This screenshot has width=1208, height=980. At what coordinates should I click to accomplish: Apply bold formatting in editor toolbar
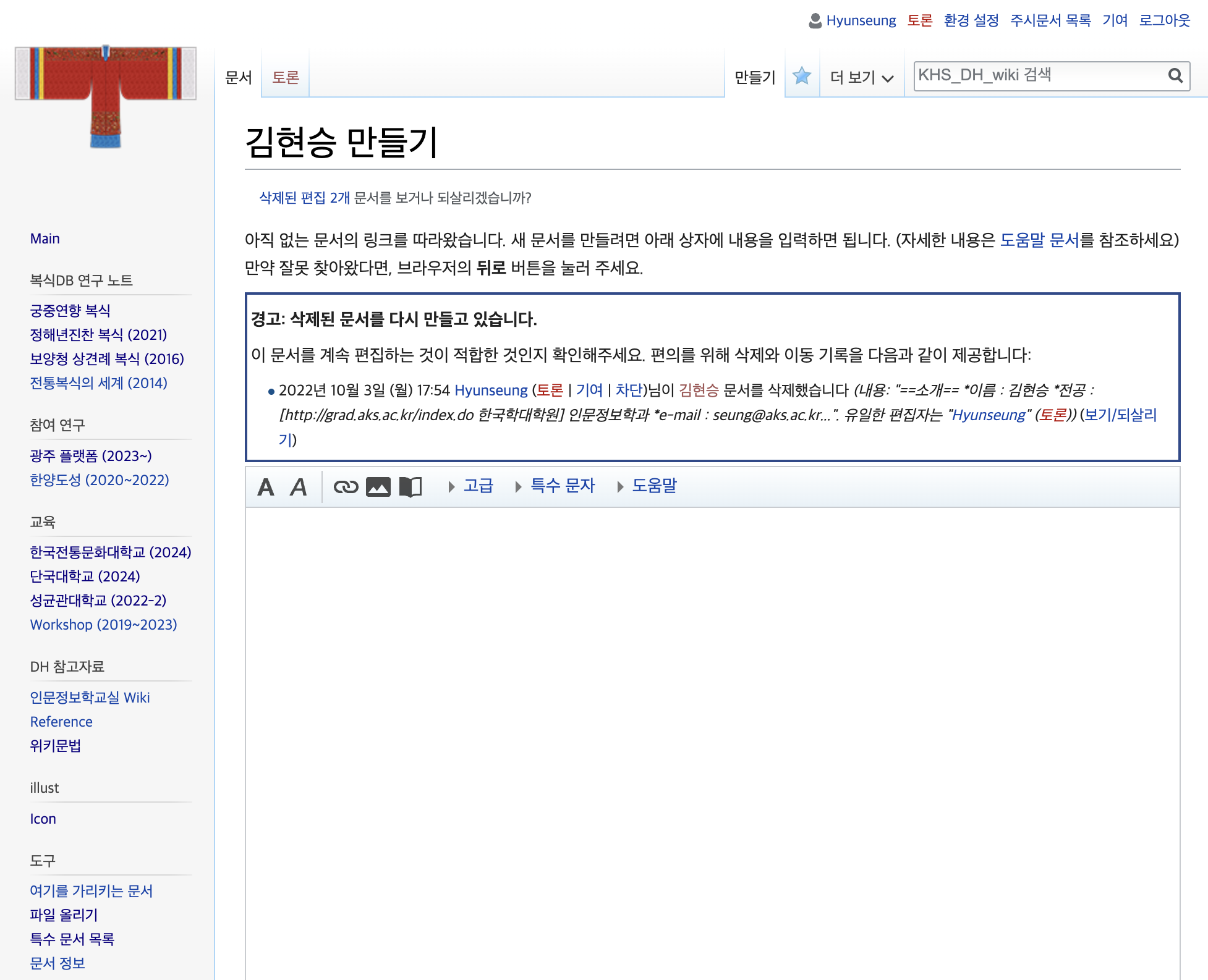(x=266, y=487)
